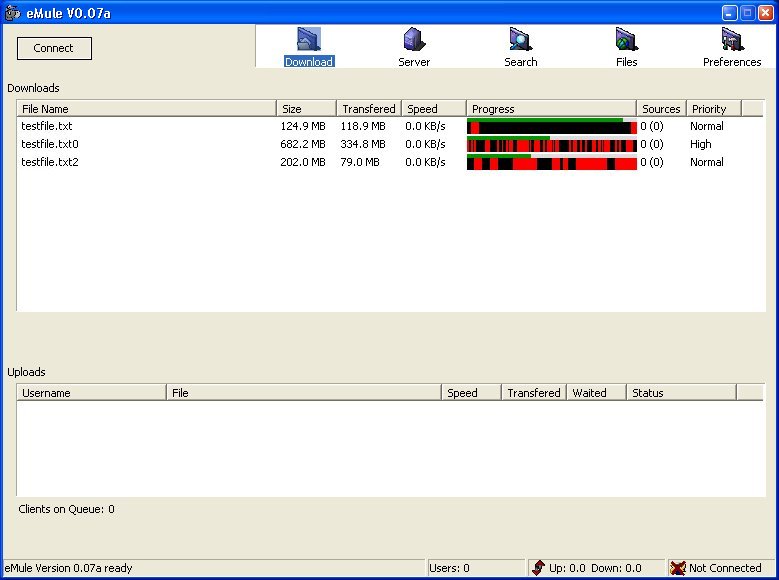Click the 118.9 MB transferred value
The width and height of the screenshot is (779, 580).
pyautogui.click(x=363, y=126)
